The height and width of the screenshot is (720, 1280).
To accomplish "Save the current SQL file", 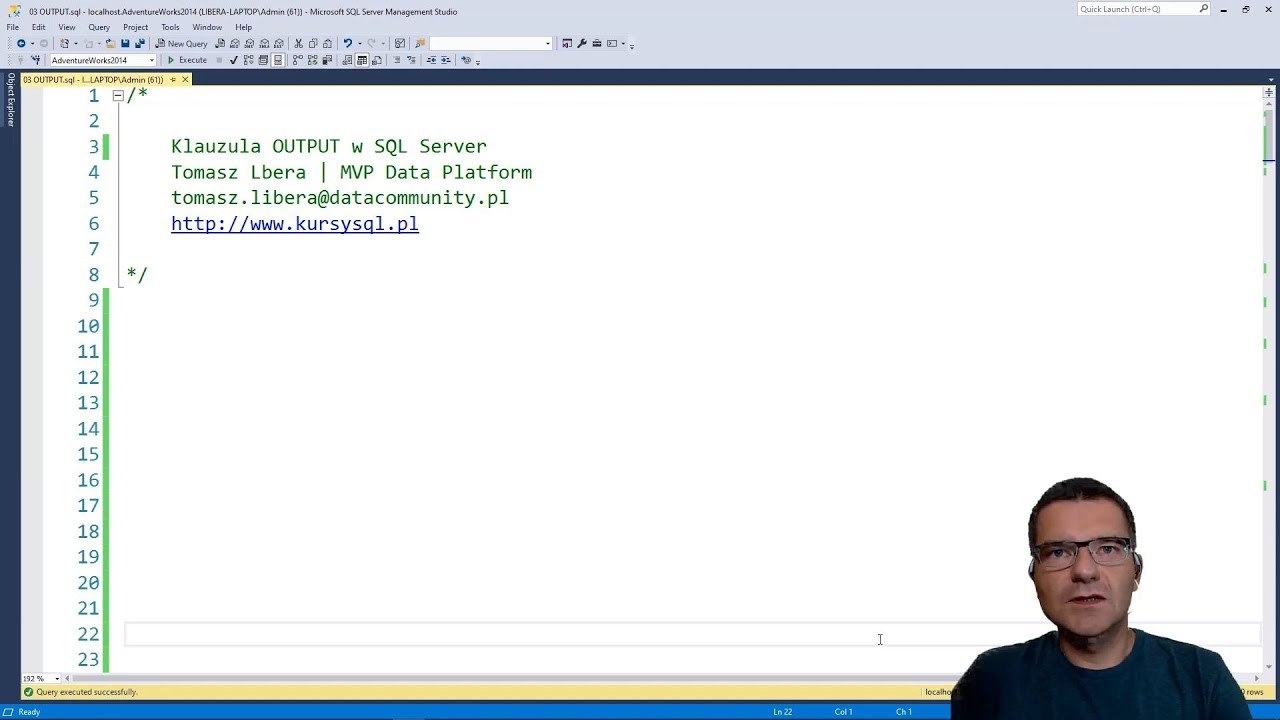I will (124, 43).
